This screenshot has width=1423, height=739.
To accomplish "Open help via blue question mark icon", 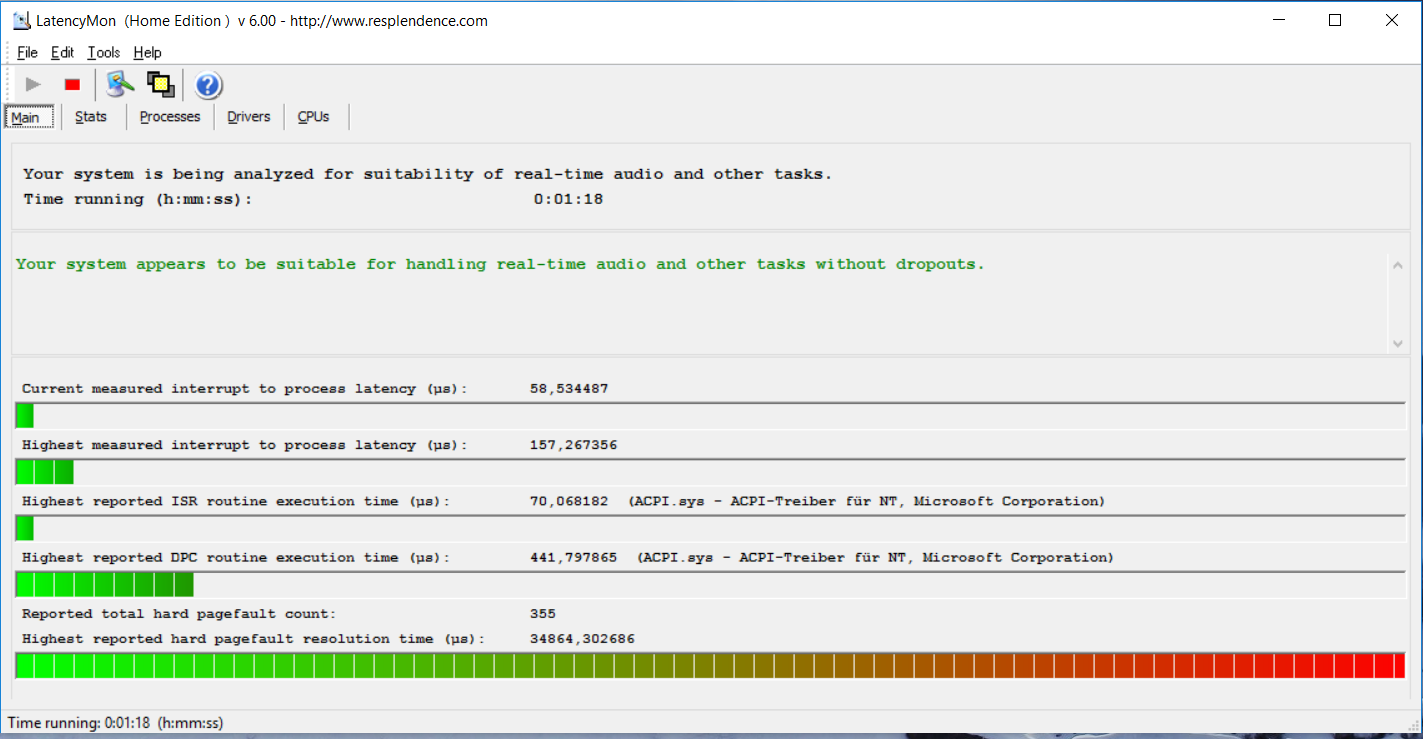I will pos(208,85).
